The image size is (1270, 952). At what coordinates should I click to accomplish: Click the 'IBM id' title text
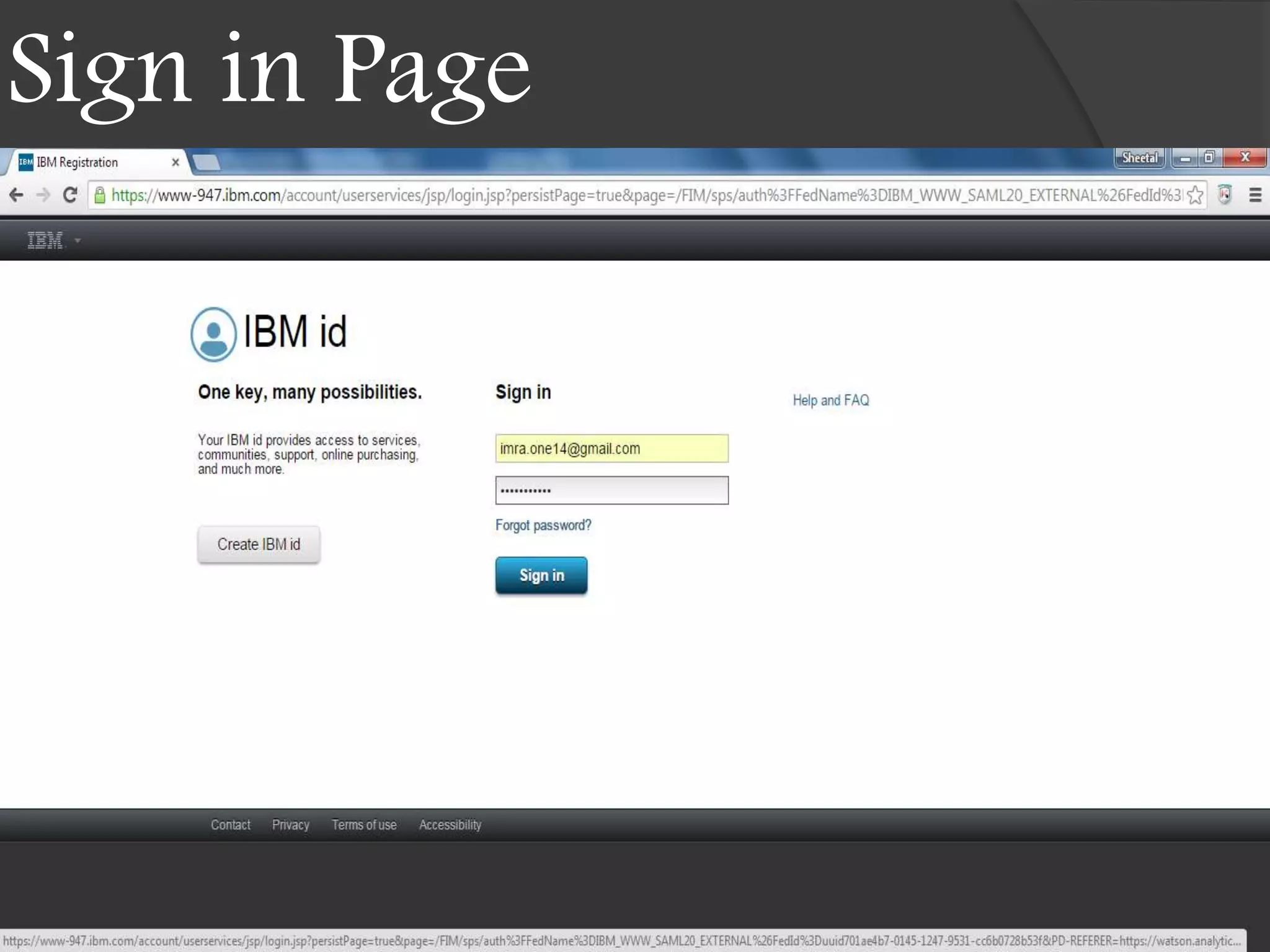(x=295, y=331)
